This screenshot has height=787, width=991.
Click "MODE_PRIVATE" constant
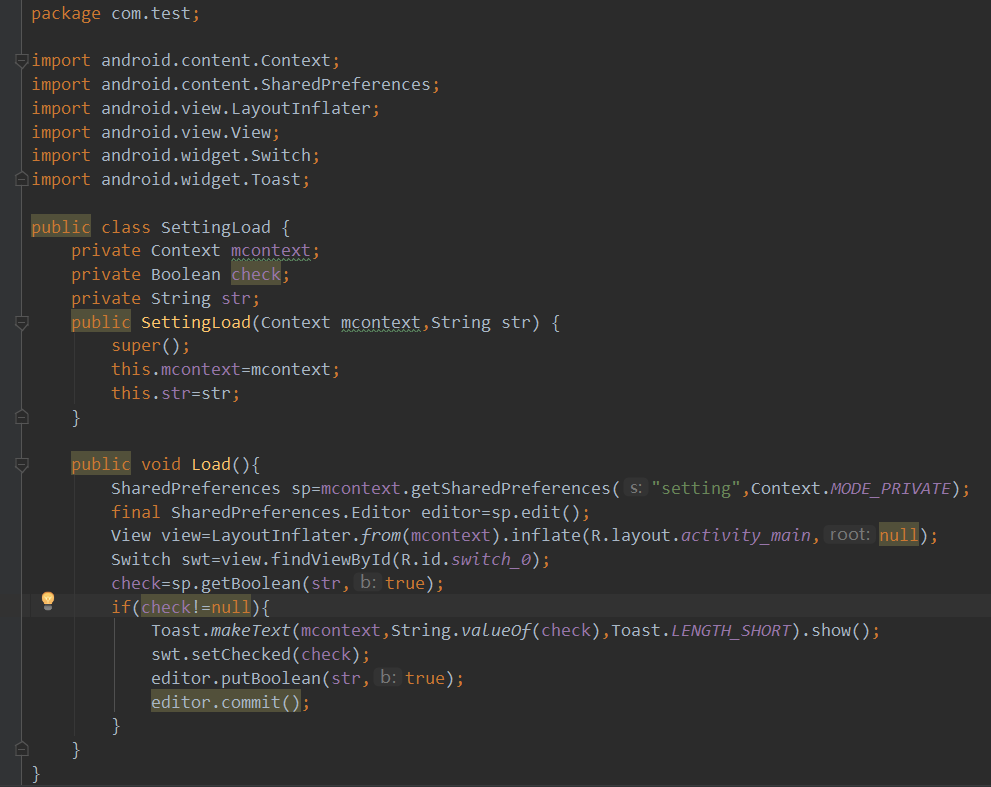click(891, 488)
